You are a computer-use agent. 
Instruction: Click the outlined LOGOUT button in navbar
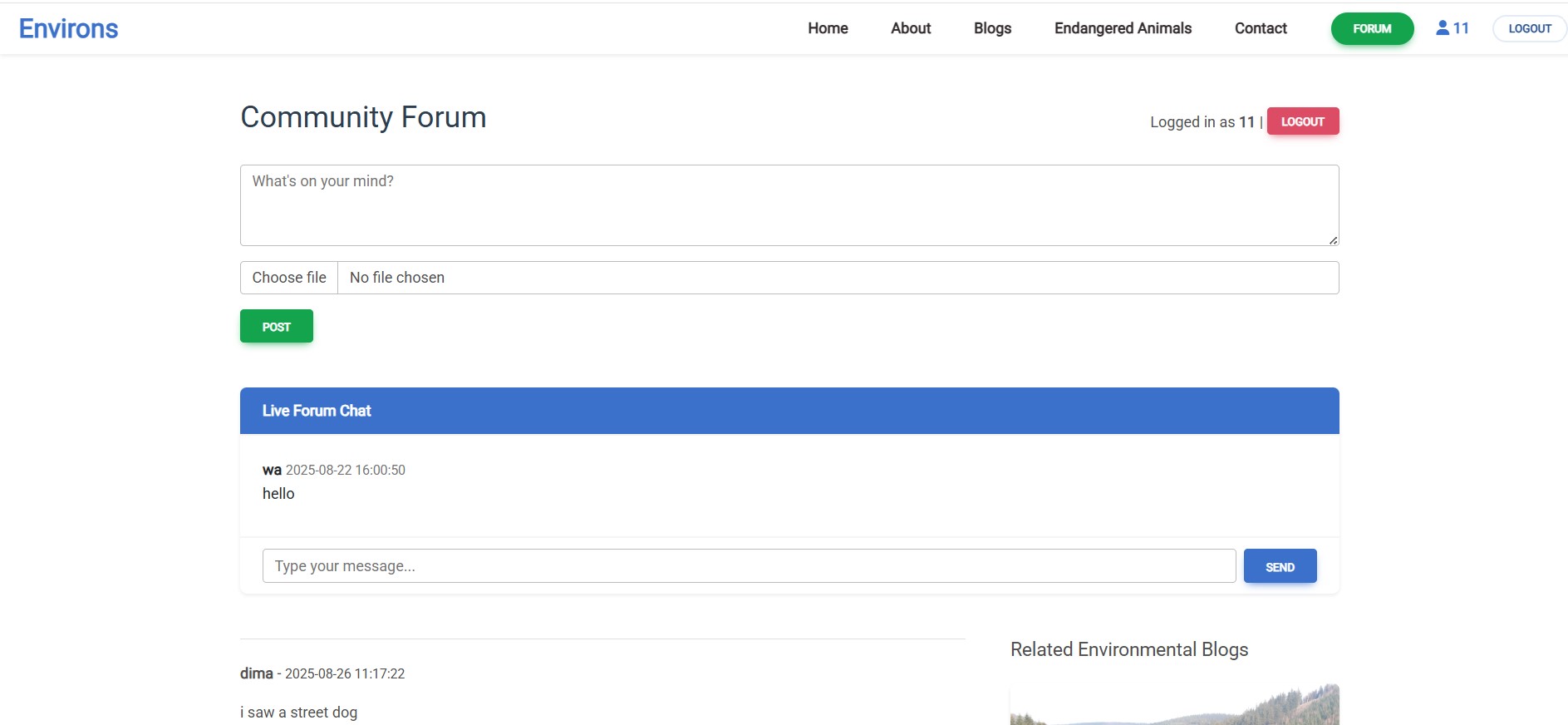[x=1530, y=29]
